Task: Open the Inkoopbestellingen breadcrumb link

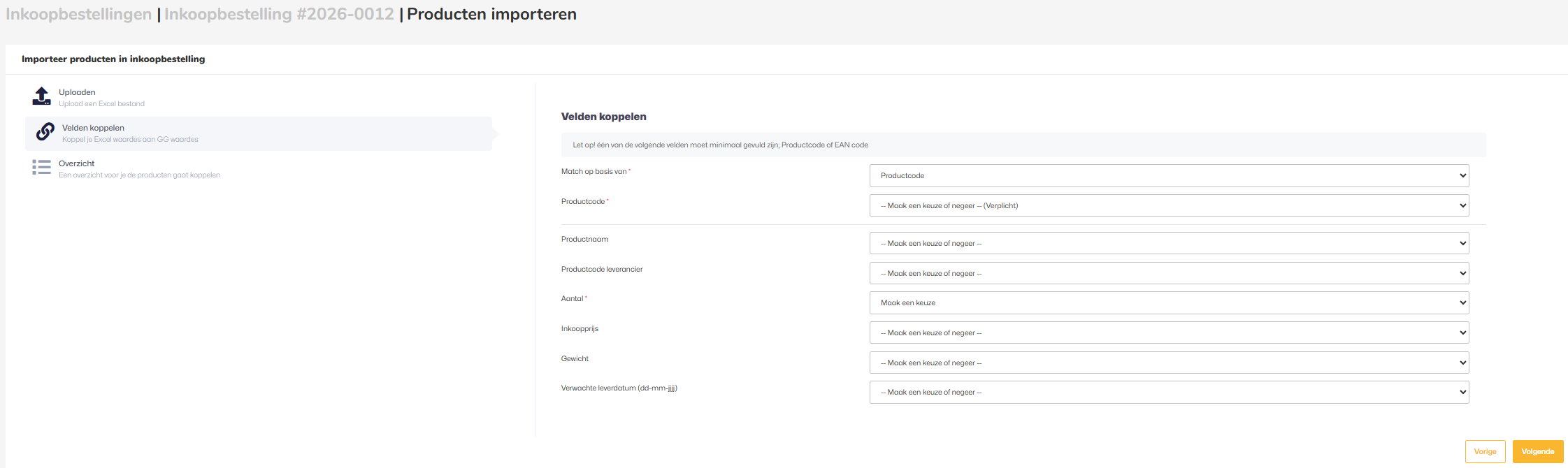Action: pyautogui.click(x=78, y=14)
